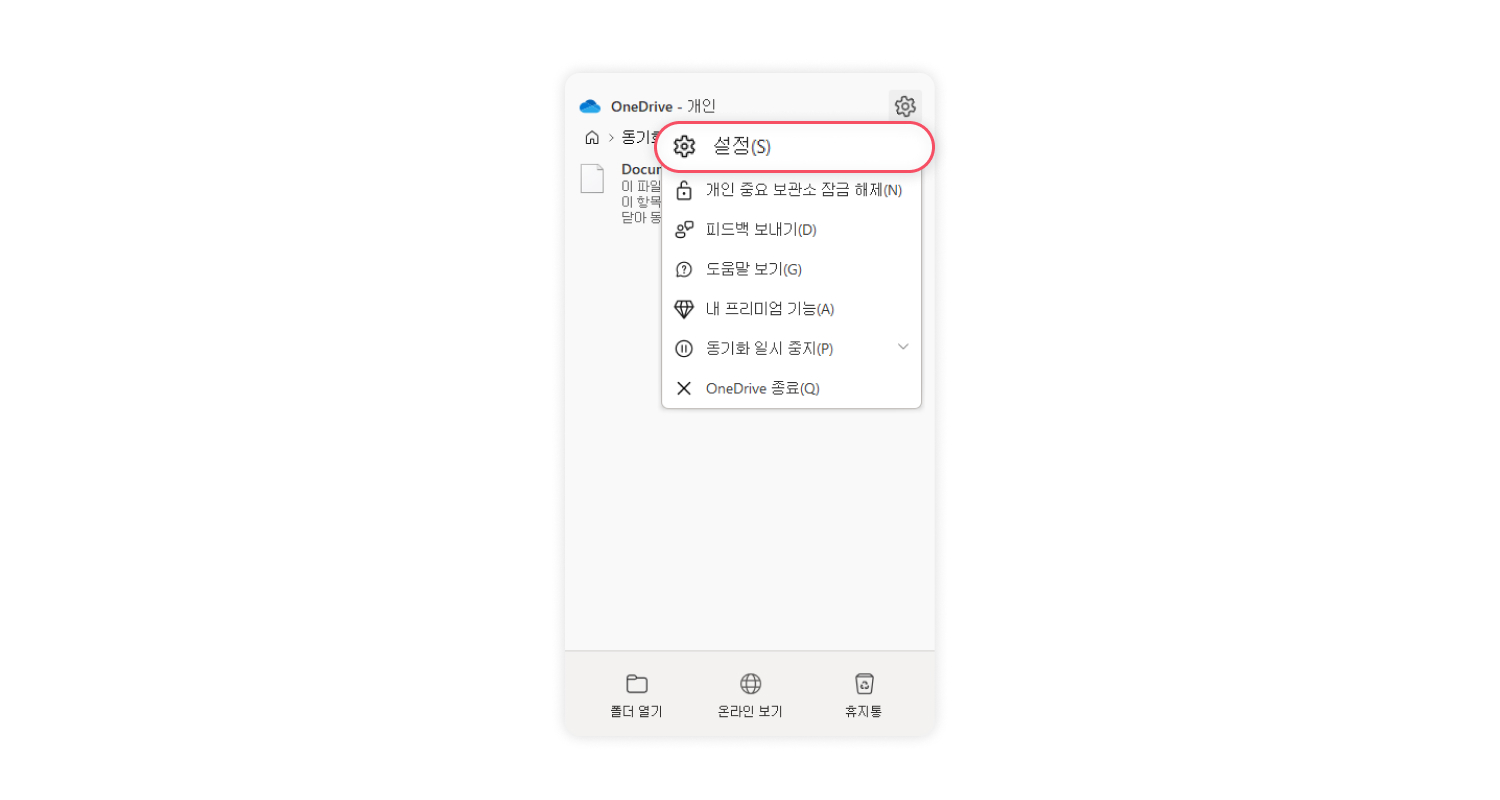Click the home icon in breadcrumb
The height and width of the screenshot is (800, 1500).
592,137
